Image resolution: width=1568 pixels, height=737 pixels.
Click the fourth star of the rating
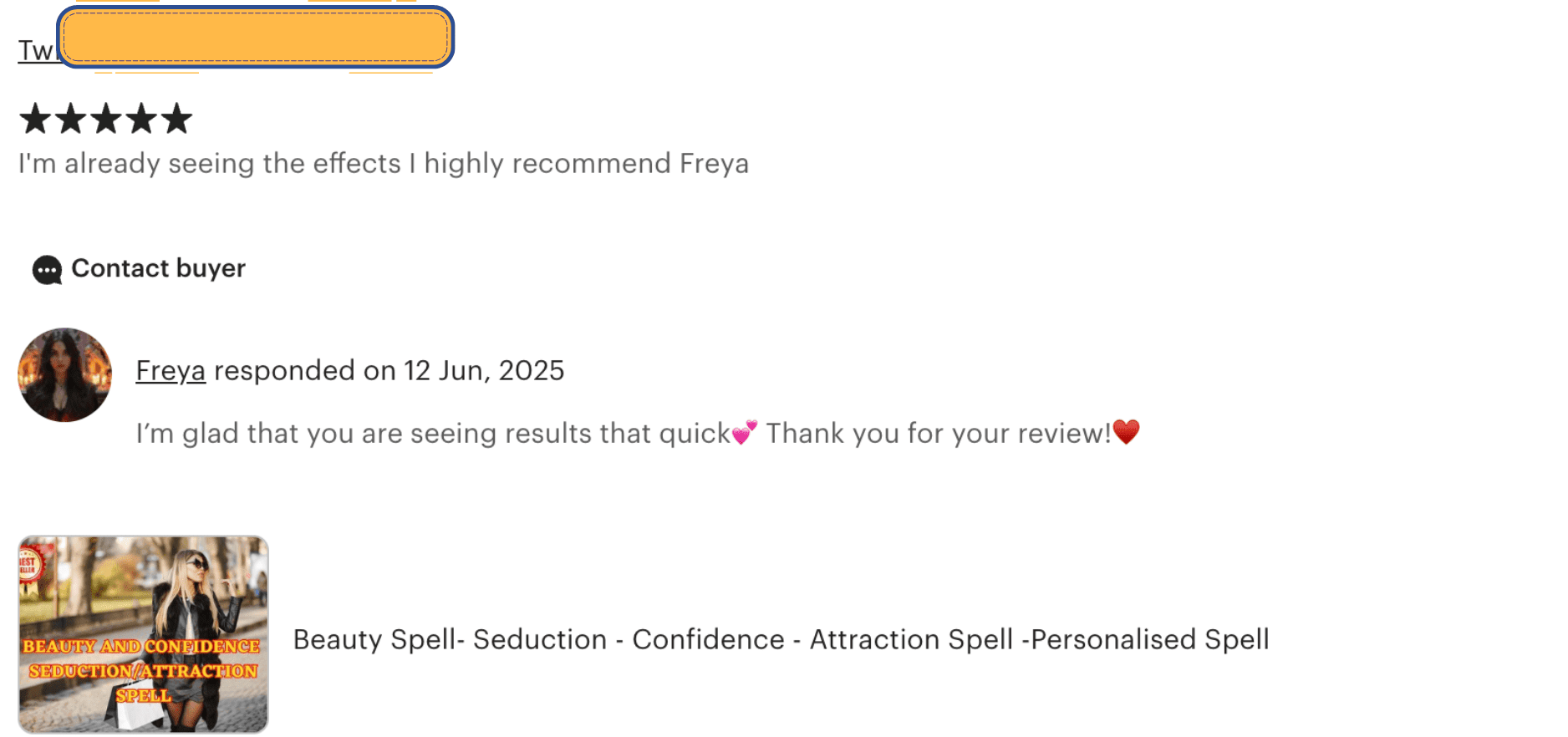[x=141, y=119]
